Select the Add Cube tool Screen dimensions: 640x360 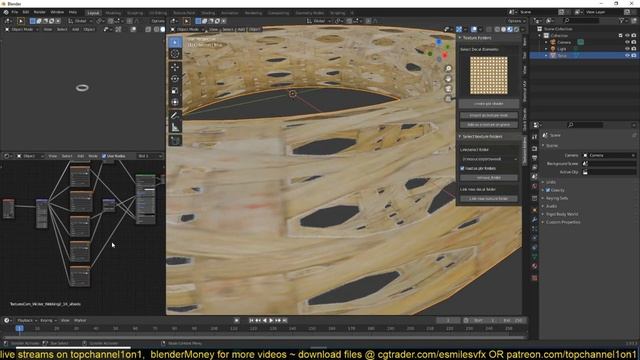pyautogui.click(x=175, y=141)
